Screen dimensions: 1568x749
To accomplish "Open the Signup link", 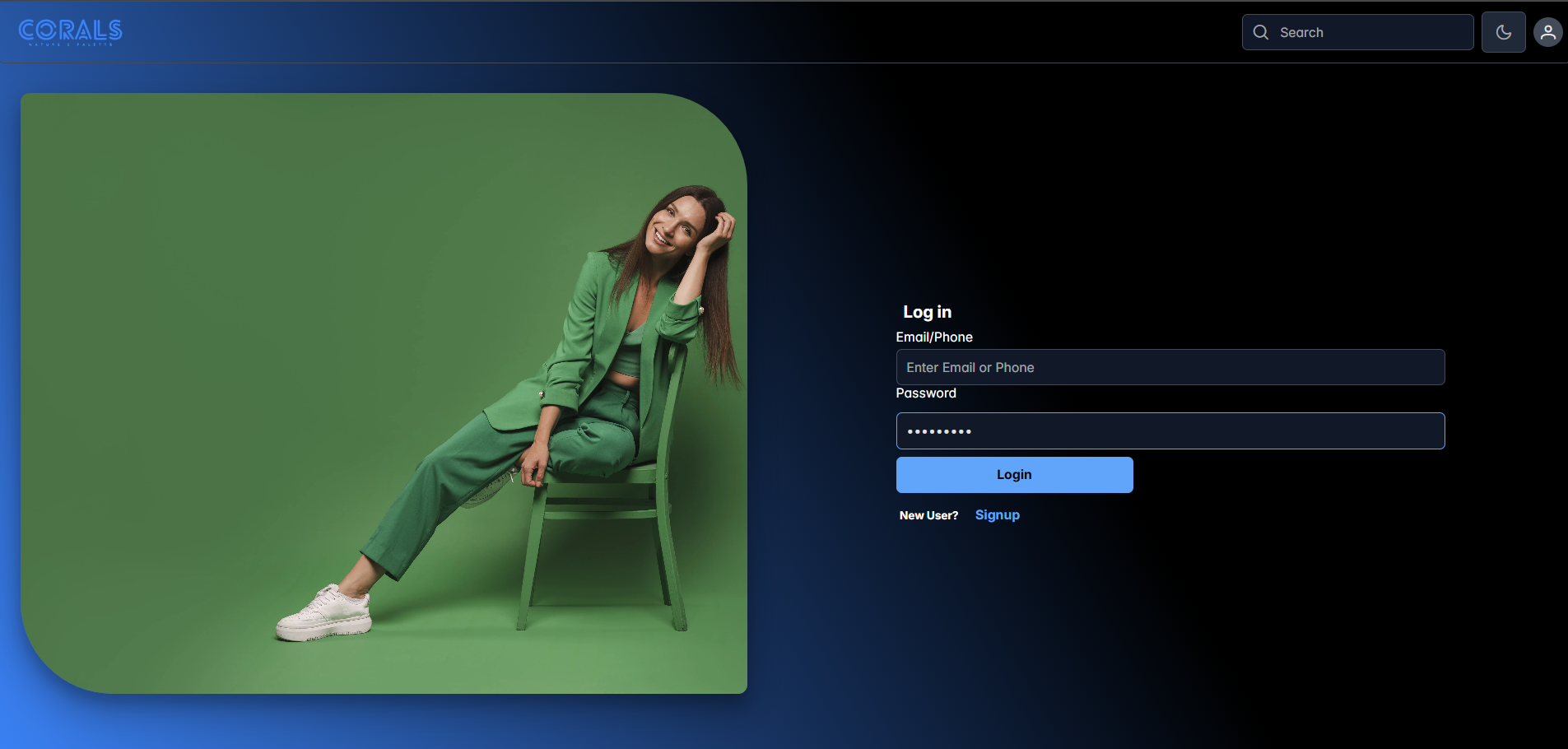I will (x=997, y=515).
